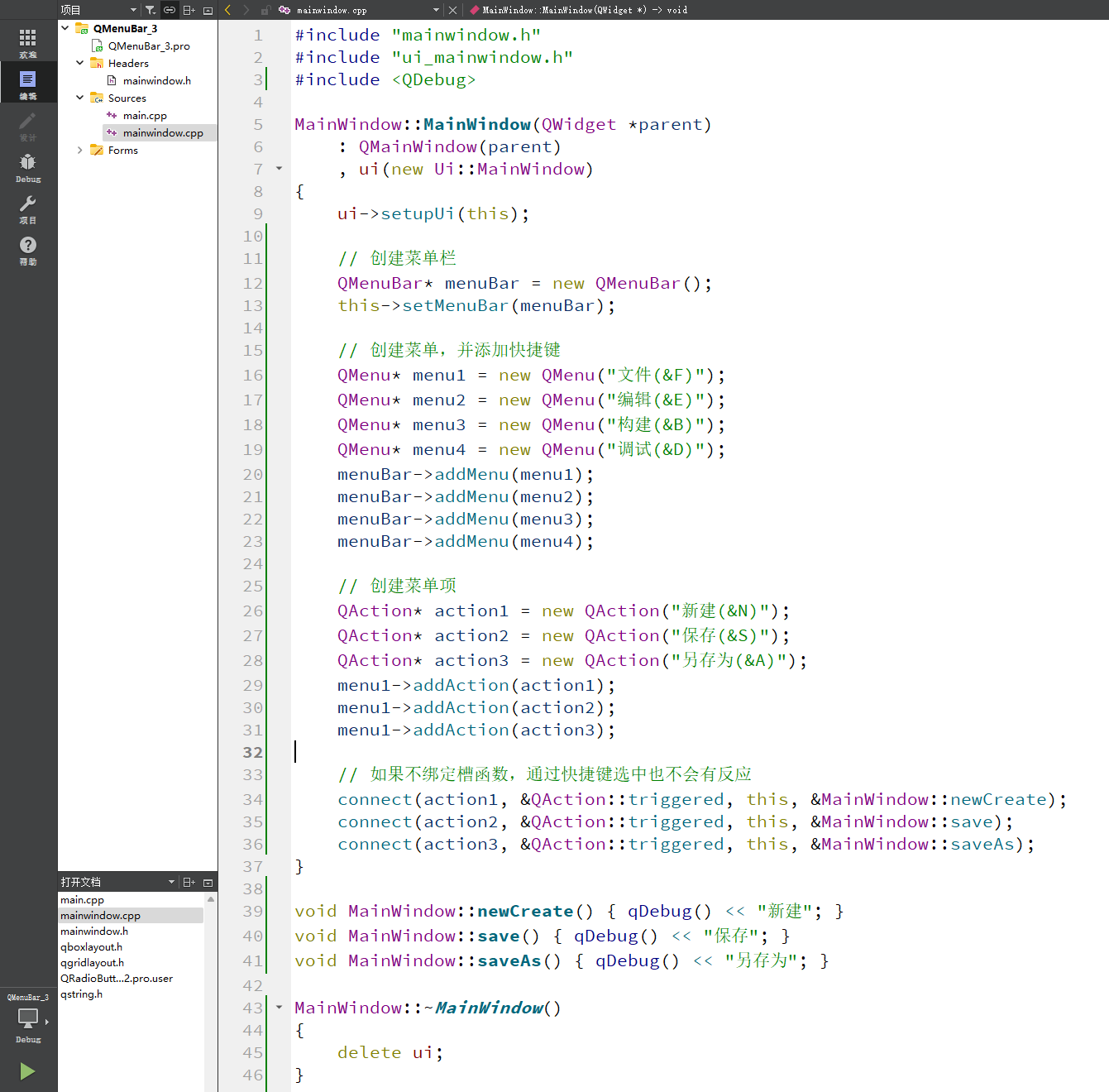Image resolution: width=1109 pixels, height=1092 pixels.
Task: Switch to Edit mode in the sidebar
Action: coord(28,84)
